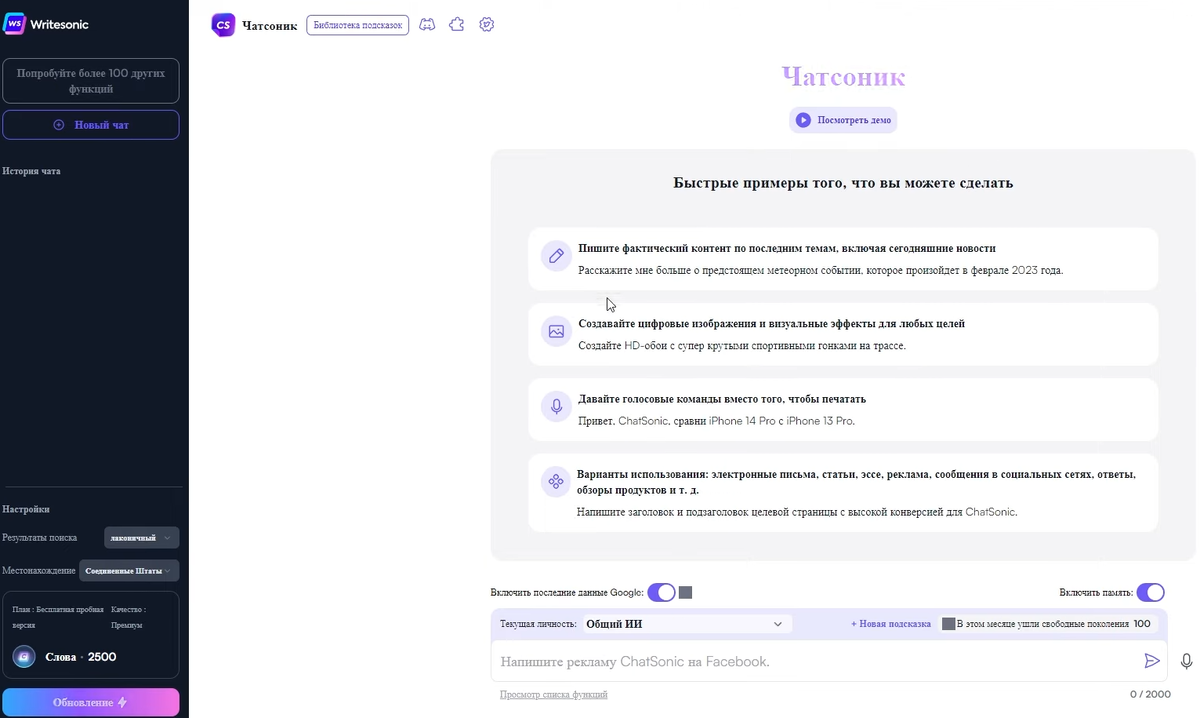Click the 'Обновление' upgrade button

click(x=91, y=702)
